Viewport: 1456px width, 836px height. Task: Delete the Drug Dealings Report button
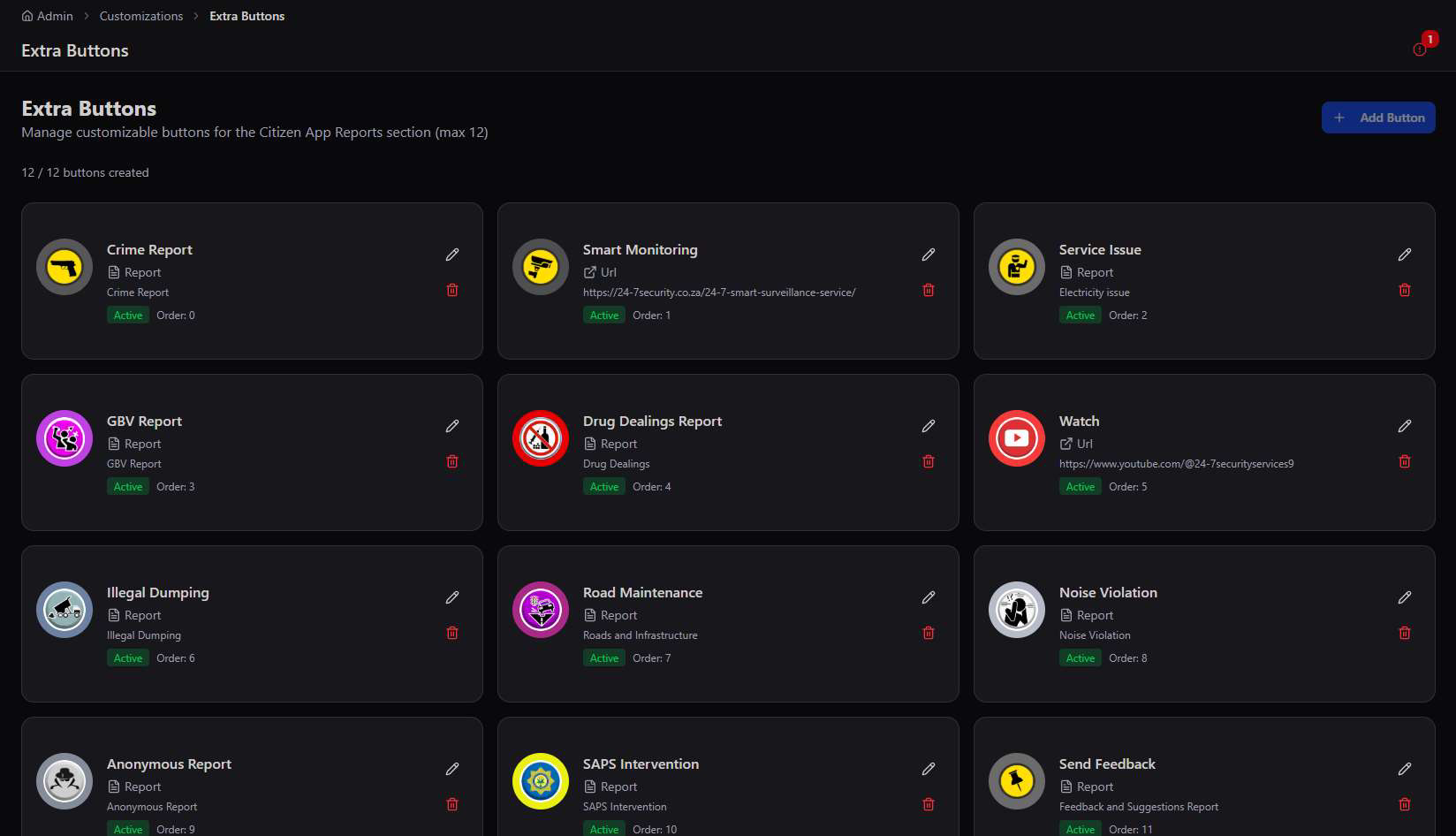(x=929, y=461)
